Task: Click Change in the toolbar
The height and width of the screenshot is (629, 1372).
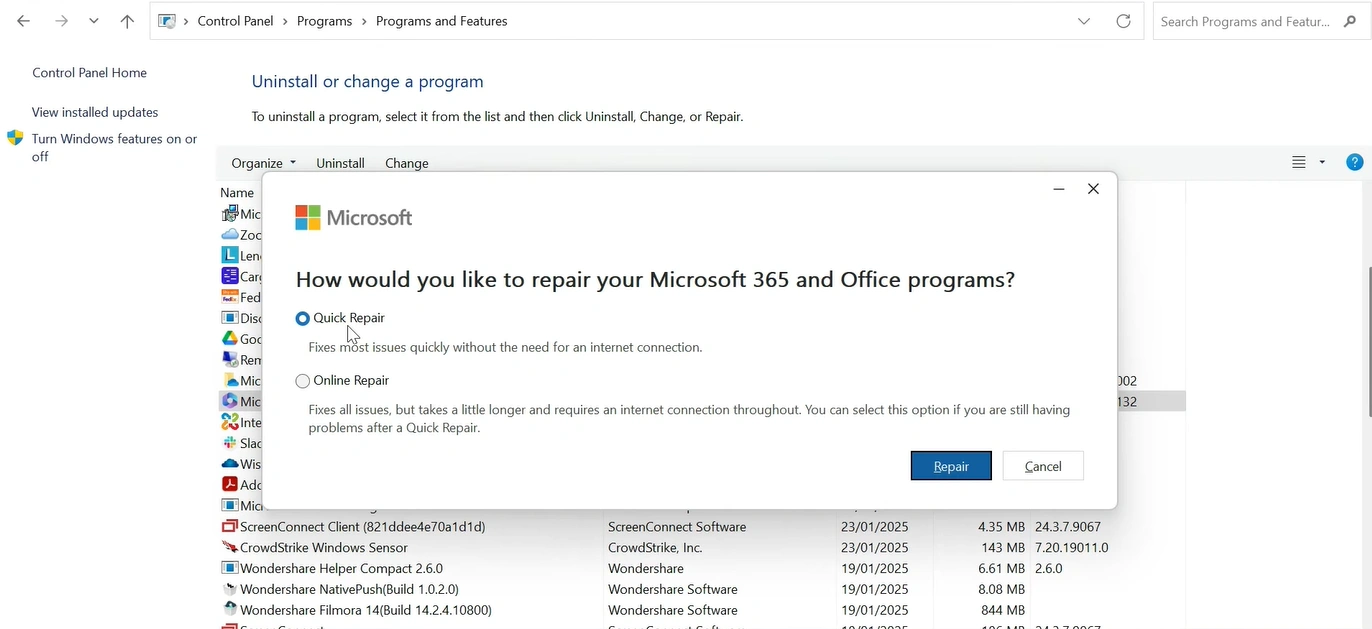Action: point(406,163)
